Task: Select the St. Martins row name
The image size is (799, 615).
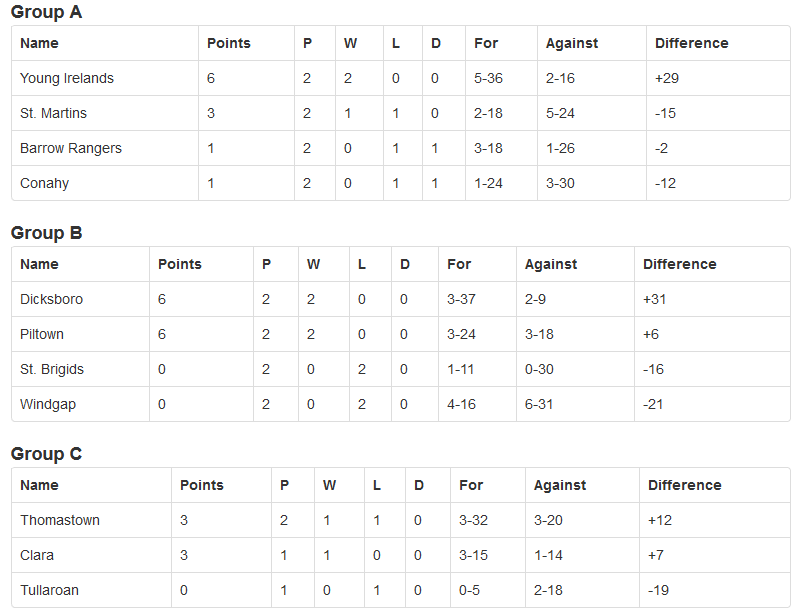Action: point(54,113)
